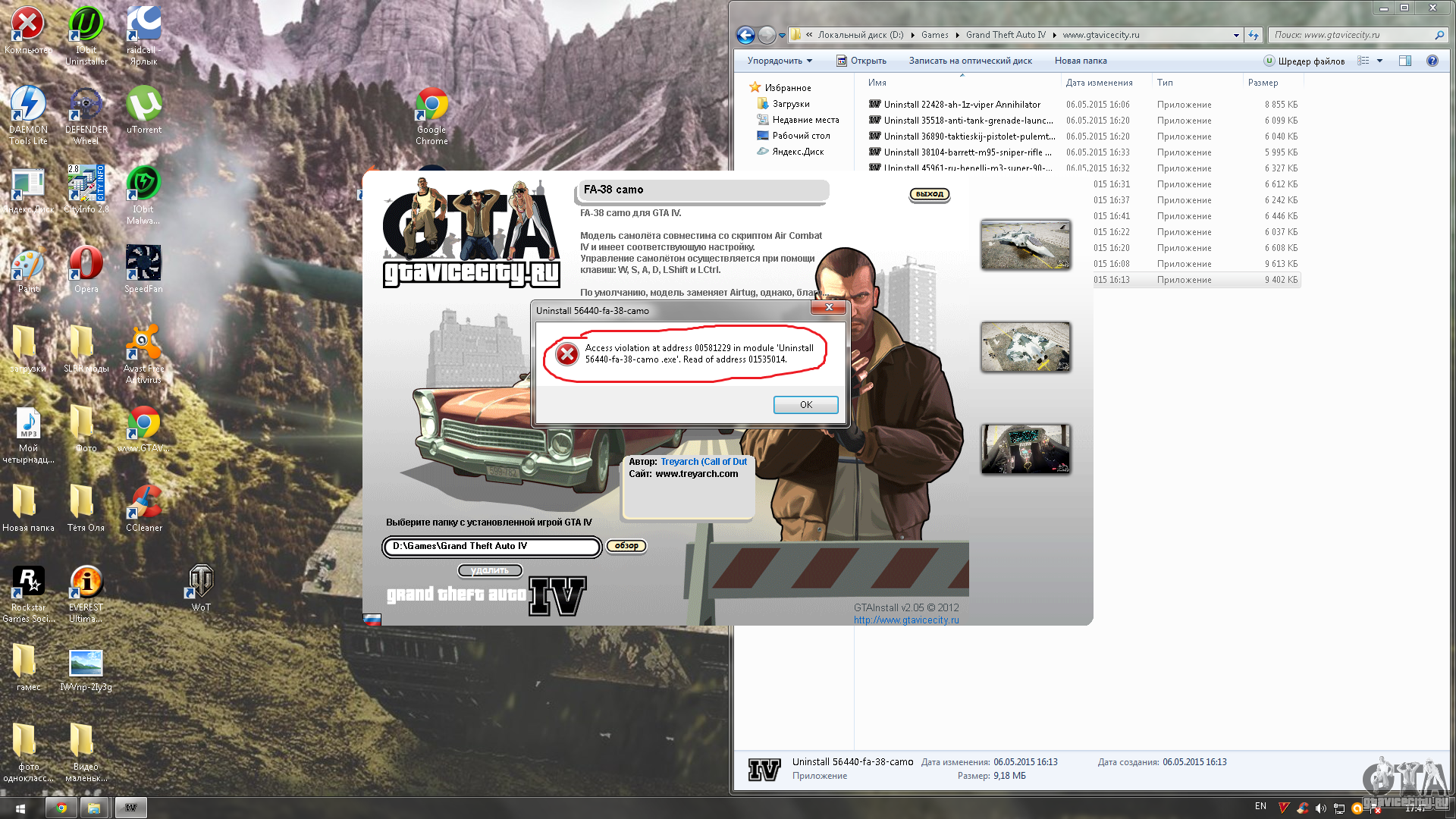Select Рабочий стол in the sidebar
Viewport: 1456px width, 819px height.
coord(793,136)
